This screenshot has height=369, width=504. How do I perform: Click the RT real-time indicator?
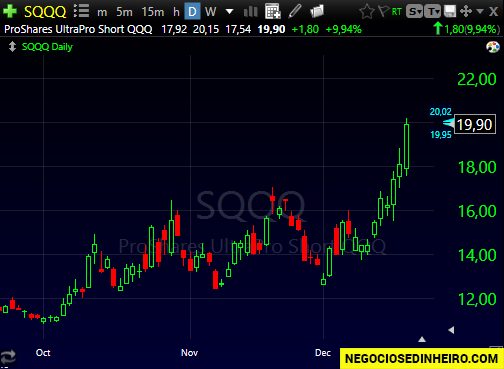click(397, 12)
